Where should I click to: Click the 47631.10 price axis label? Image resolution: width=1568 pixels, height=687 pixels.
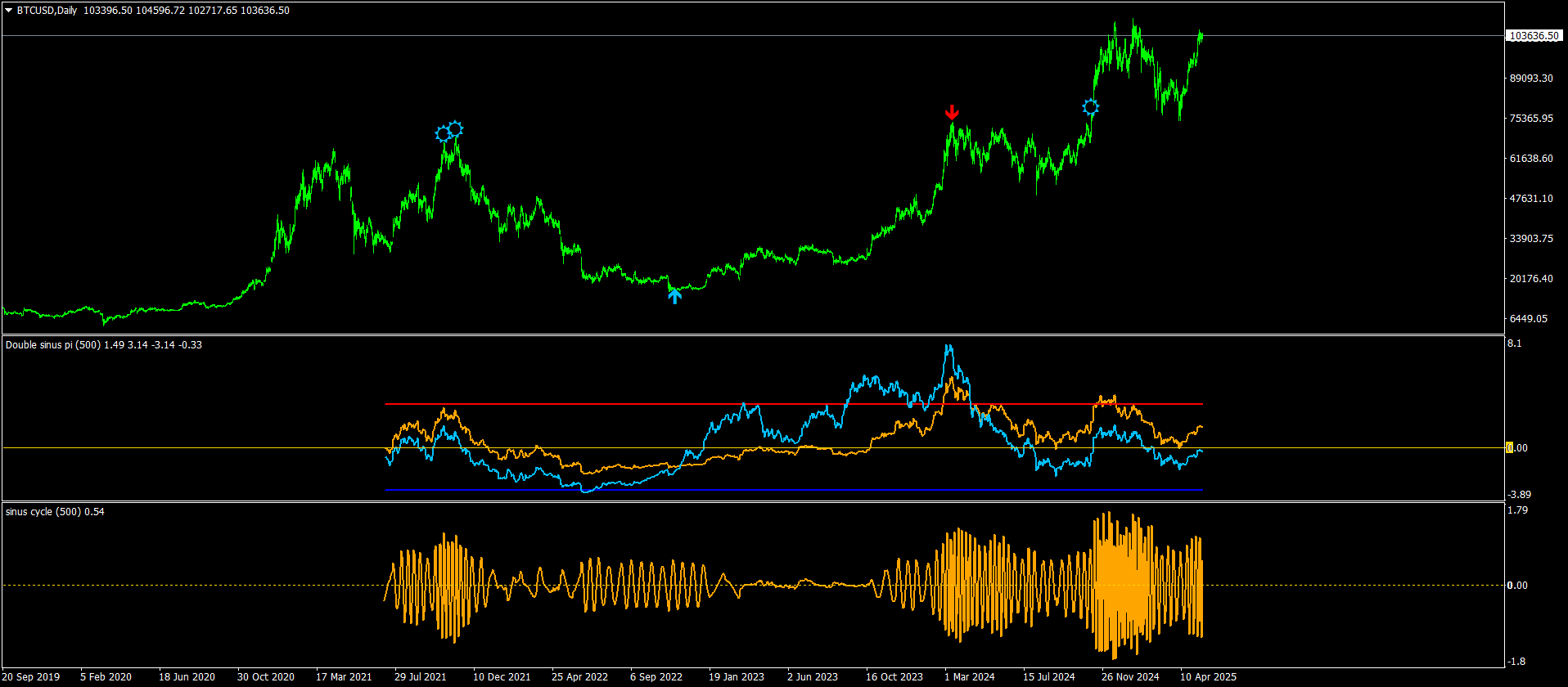(x=1531, y=199)
